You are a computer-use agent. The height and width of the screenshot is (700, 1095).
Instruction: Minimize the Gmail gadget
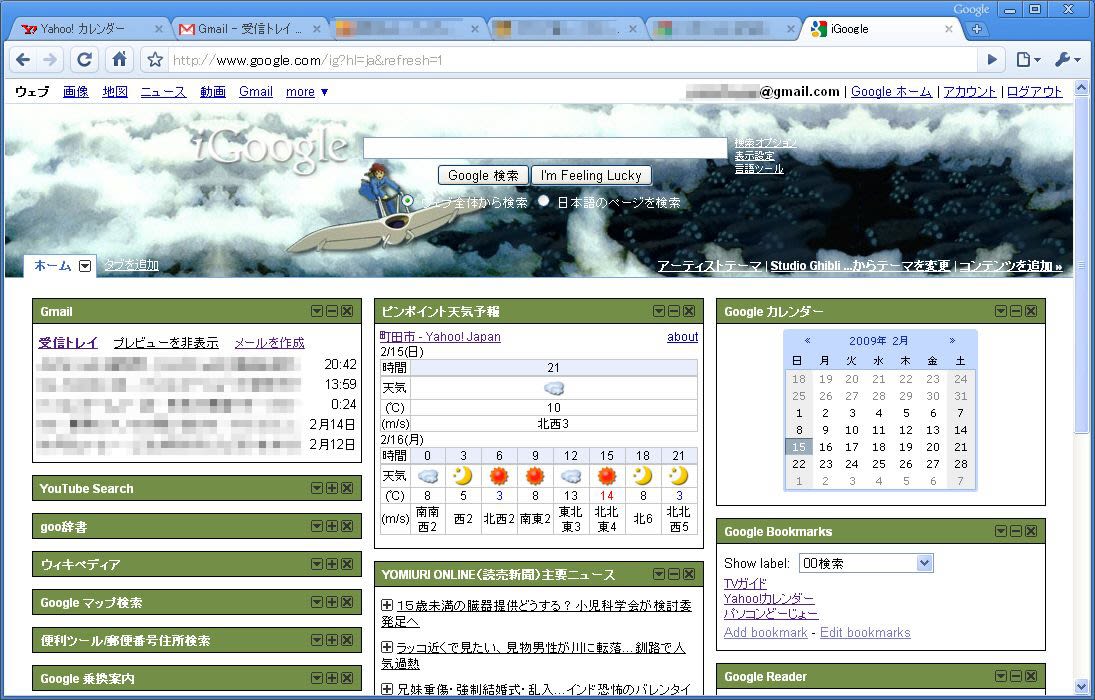332,312
